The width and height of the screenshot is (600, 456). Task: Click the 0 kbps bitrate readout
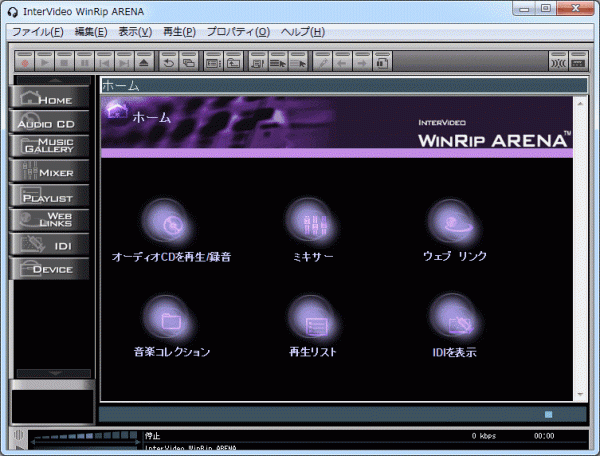pos(484,436)
